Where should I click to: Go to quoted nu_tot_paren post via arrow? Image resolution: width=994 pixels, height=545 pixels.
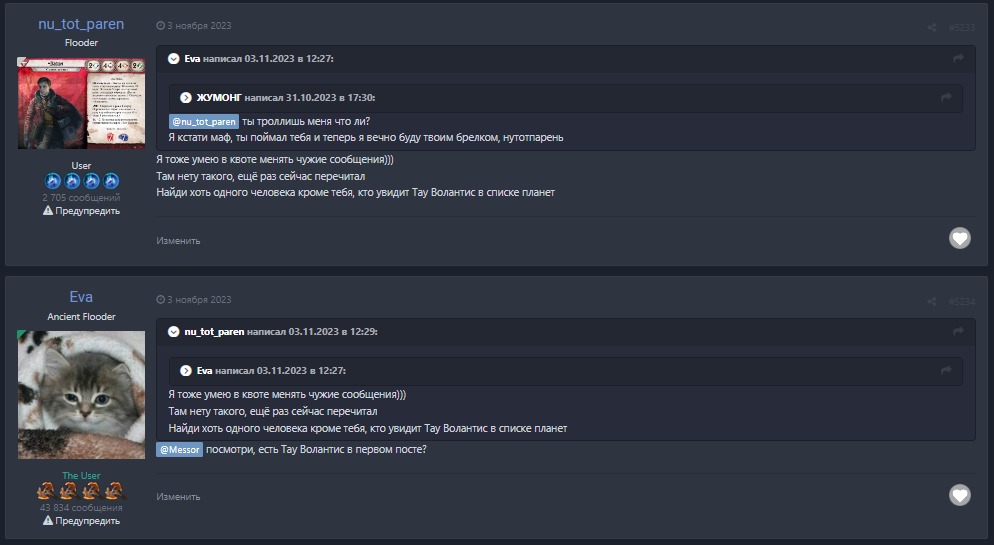click(x=958, y=331)
